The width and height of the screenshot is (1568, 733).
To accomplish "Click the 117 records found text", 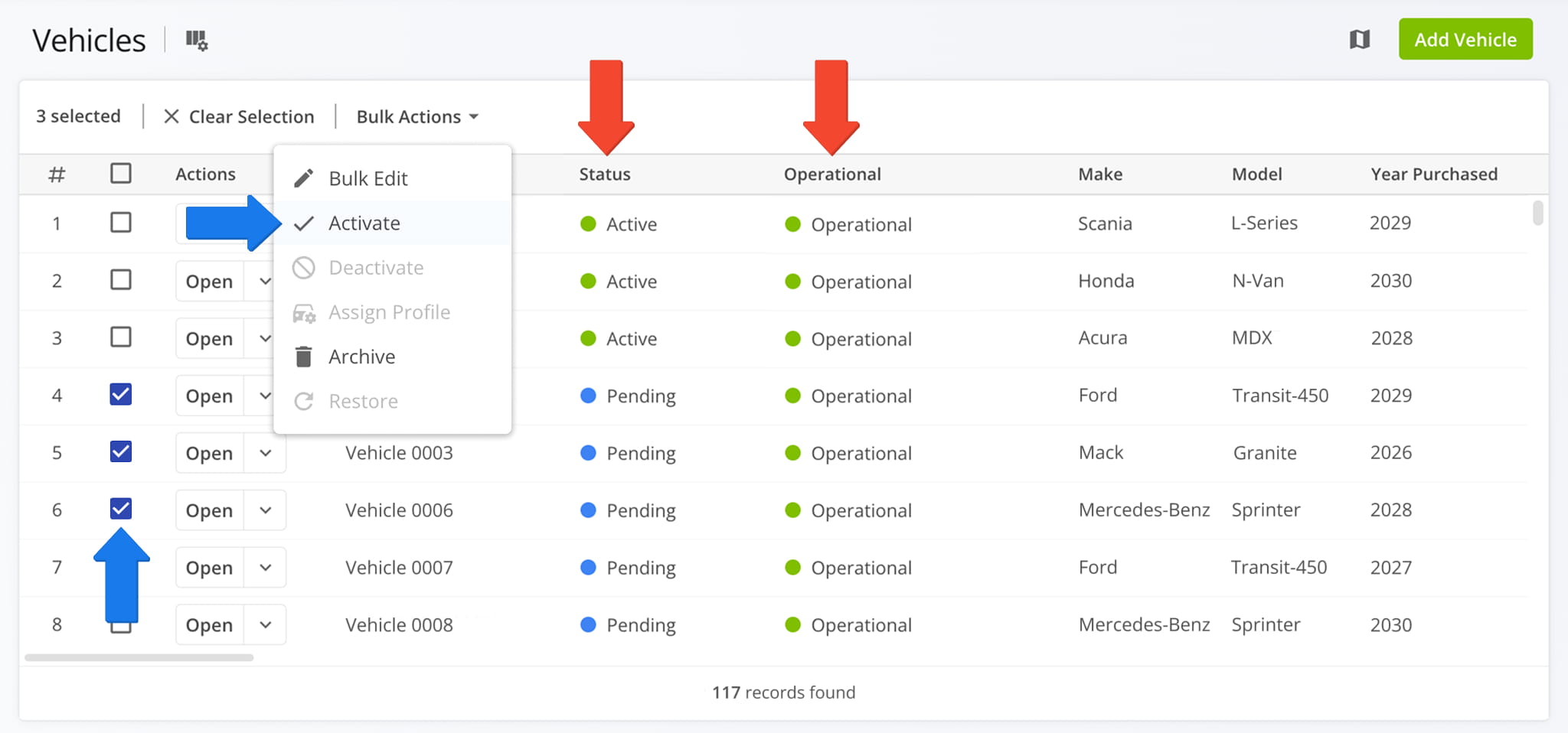I will (783, 692).
